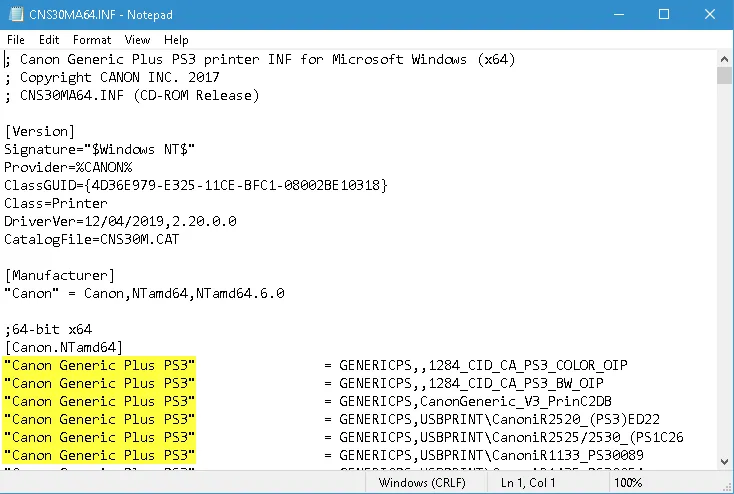734x494 pixels.
Task: Open the View menu
Action: [138, 40]
